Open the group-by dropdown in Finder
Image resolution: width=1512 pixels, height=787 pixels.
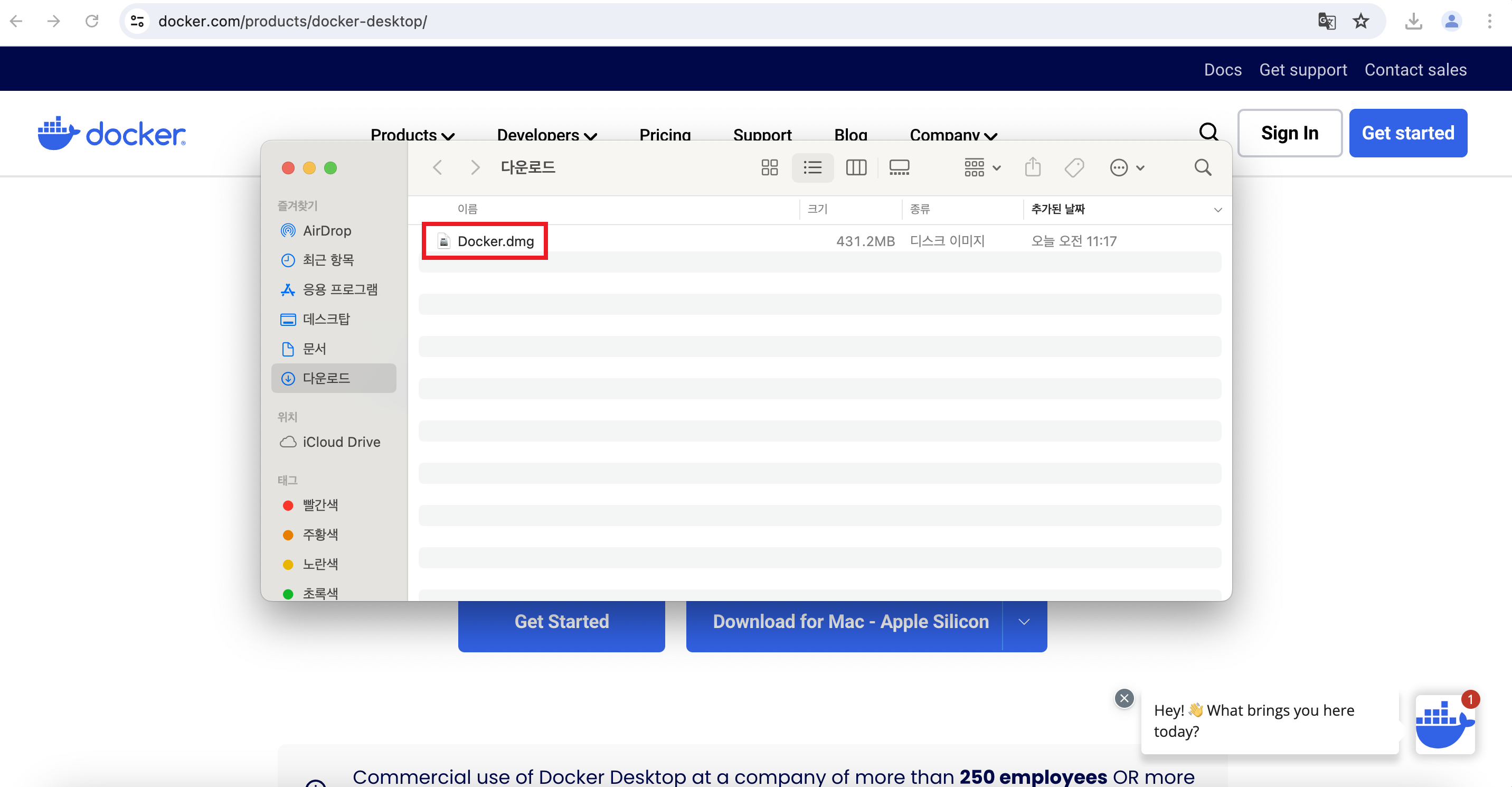982,168
